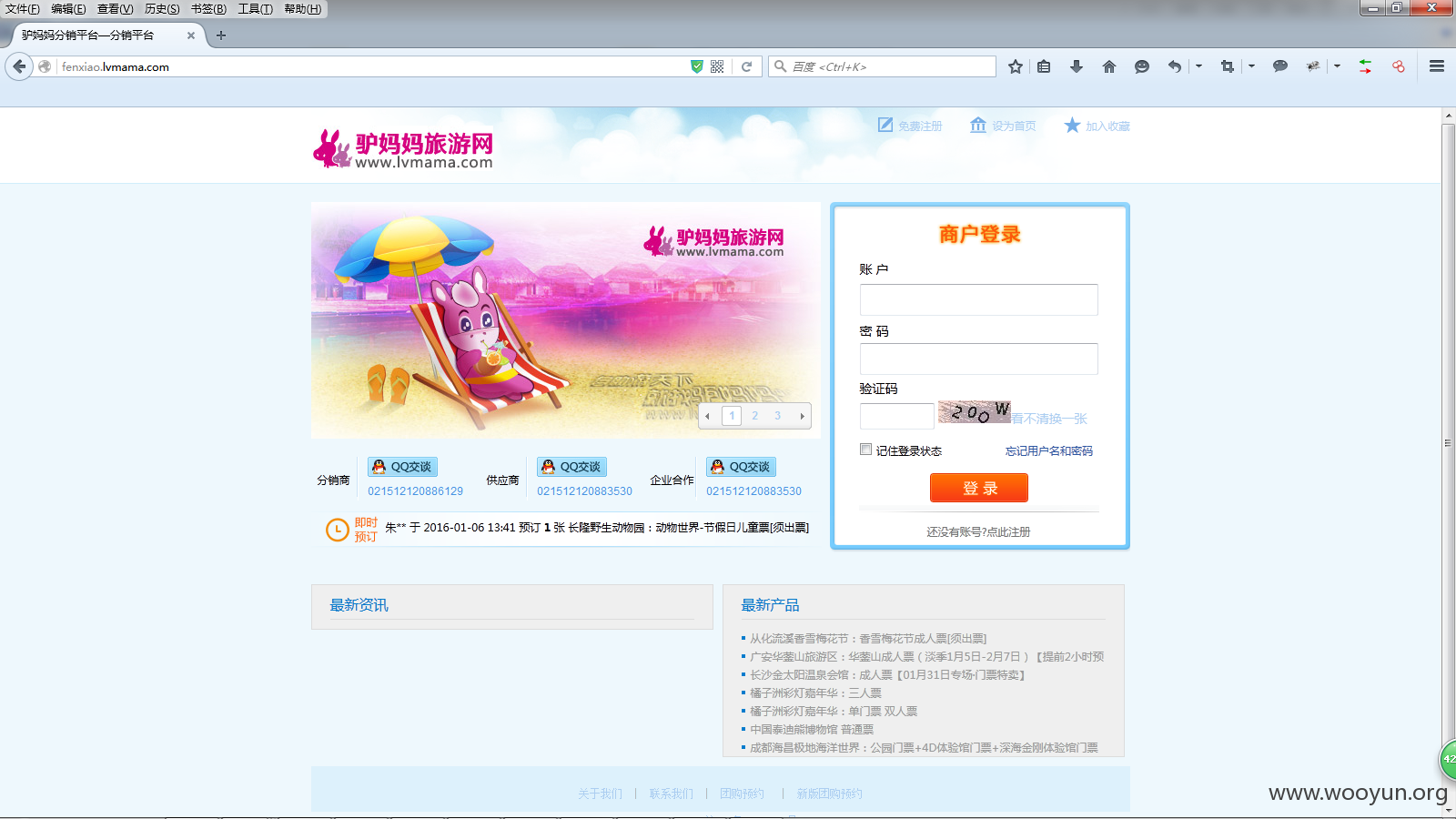This screenshot has height=819, width=1456.
Task: Expand the dropdown arrow beside undo icon
Action: point(1198,66)
